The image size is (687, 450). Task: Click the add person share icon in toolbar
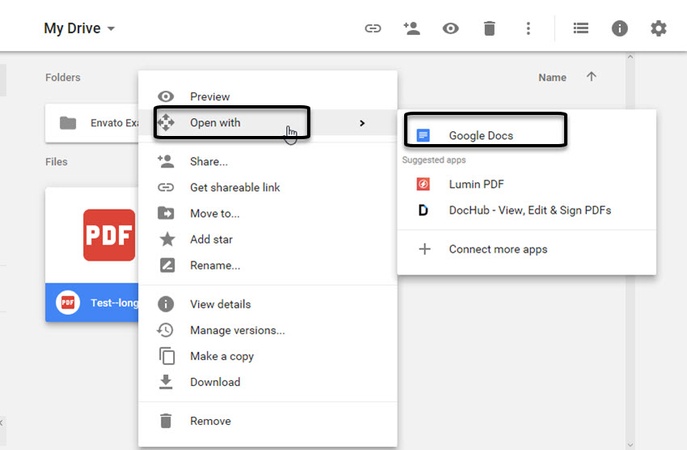coord(411,28)
